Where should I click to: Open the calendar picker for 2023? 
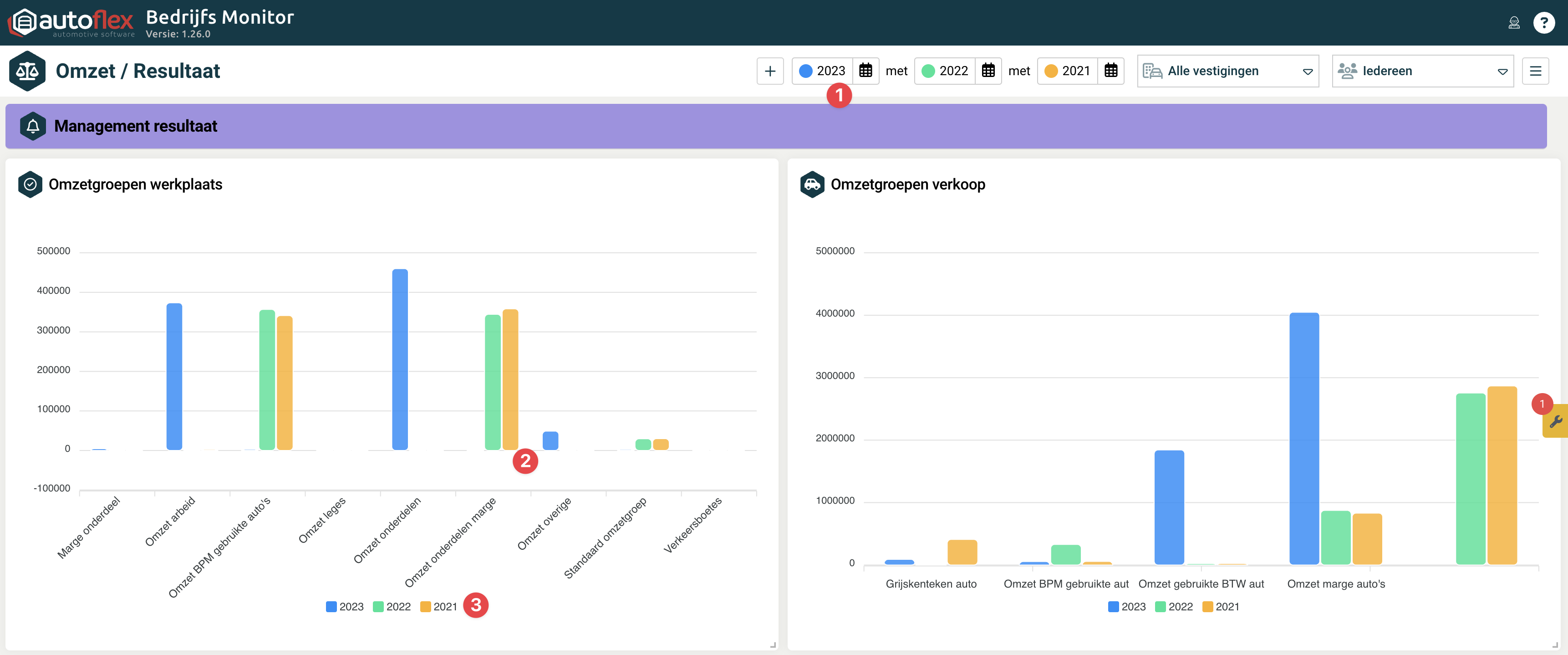click(x=865, y=71)
